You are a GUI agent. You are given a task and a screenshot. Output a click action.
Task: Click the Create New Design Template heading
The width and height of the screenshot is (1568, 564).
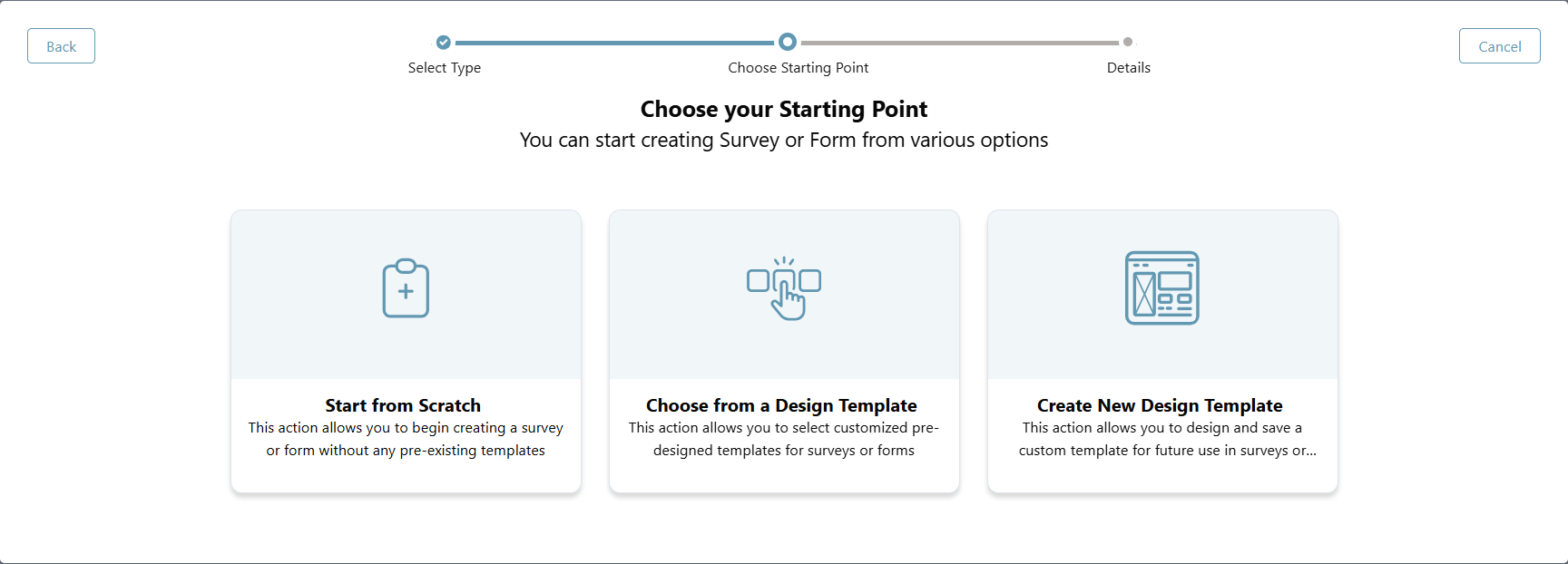(x=1160, y=405)
